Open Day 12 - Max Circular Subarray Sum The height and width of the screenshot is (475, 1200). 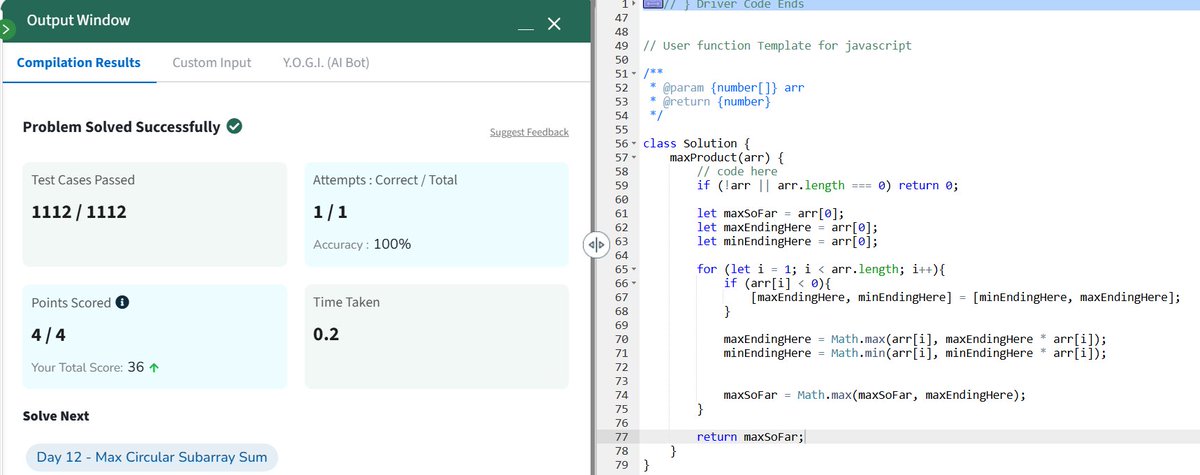(152, 457)
